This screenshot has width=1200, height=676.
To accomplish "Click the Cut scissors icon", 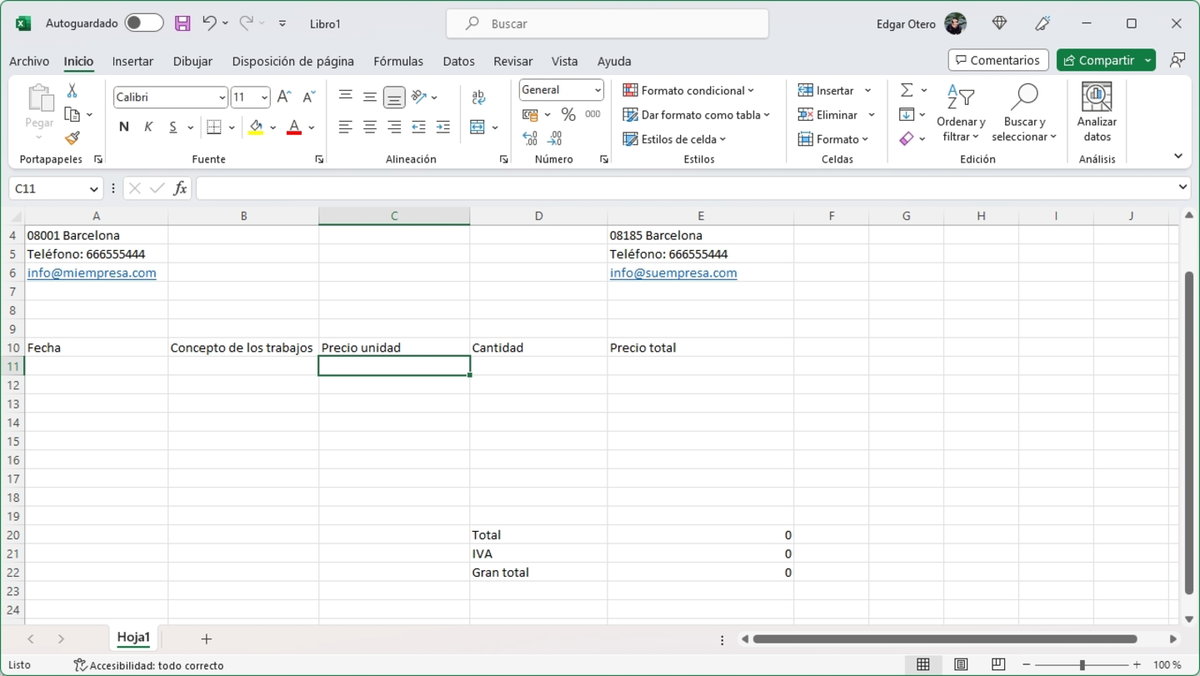I will click(72, 91).
